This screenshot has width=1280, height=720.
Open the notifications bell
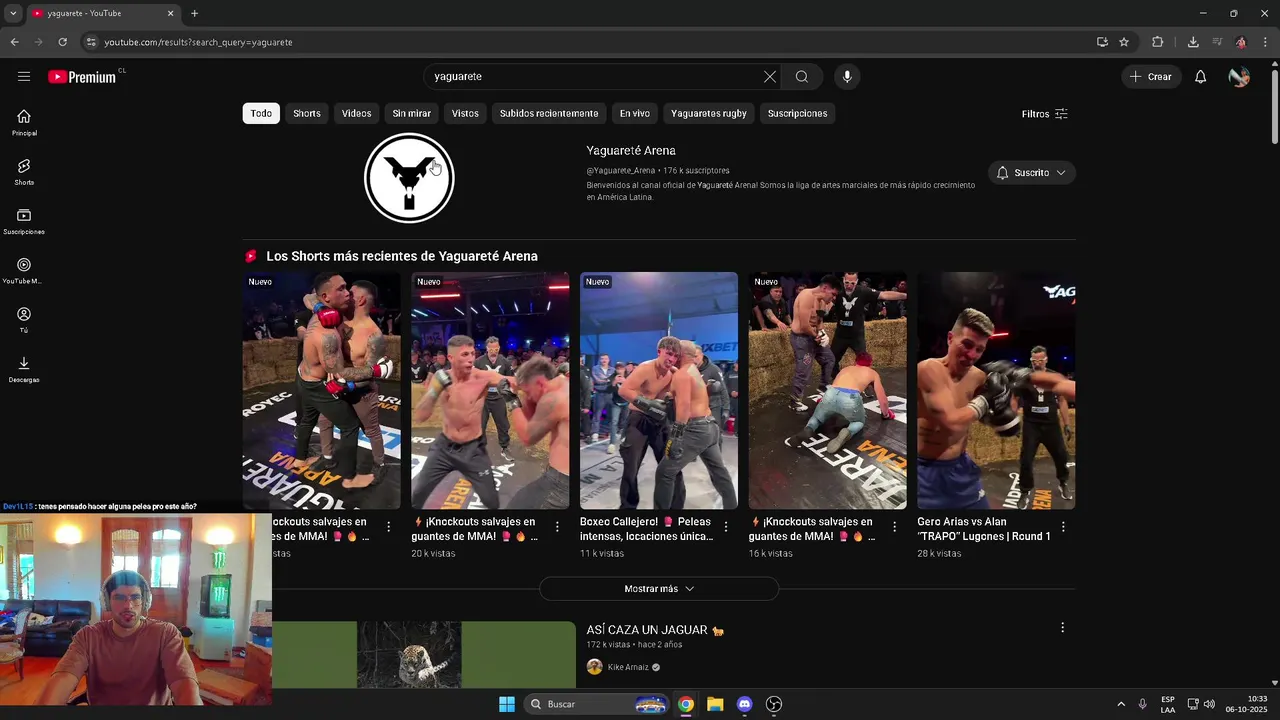(1200, 76)
